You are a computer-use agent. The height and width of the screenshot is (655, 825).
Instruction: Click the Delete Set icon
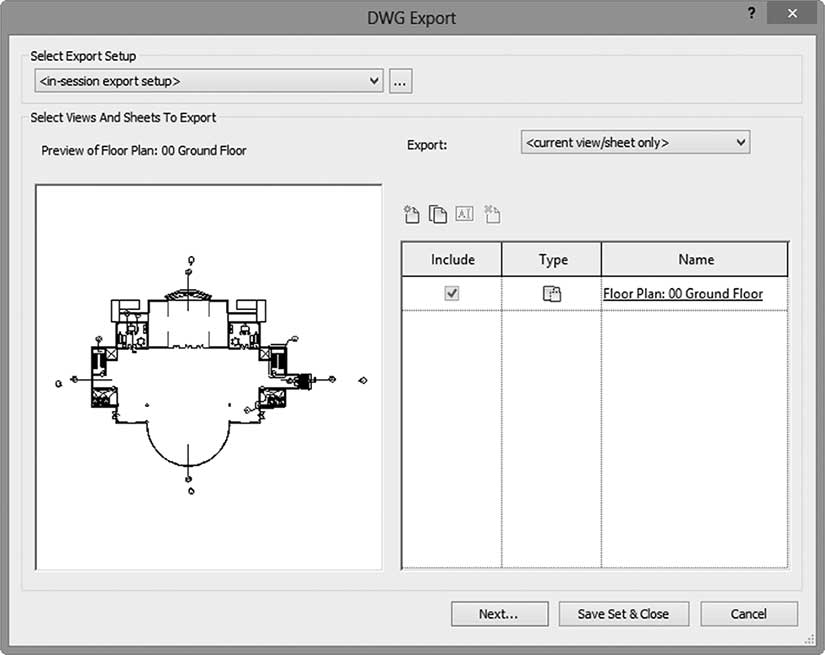click(492, 214)
